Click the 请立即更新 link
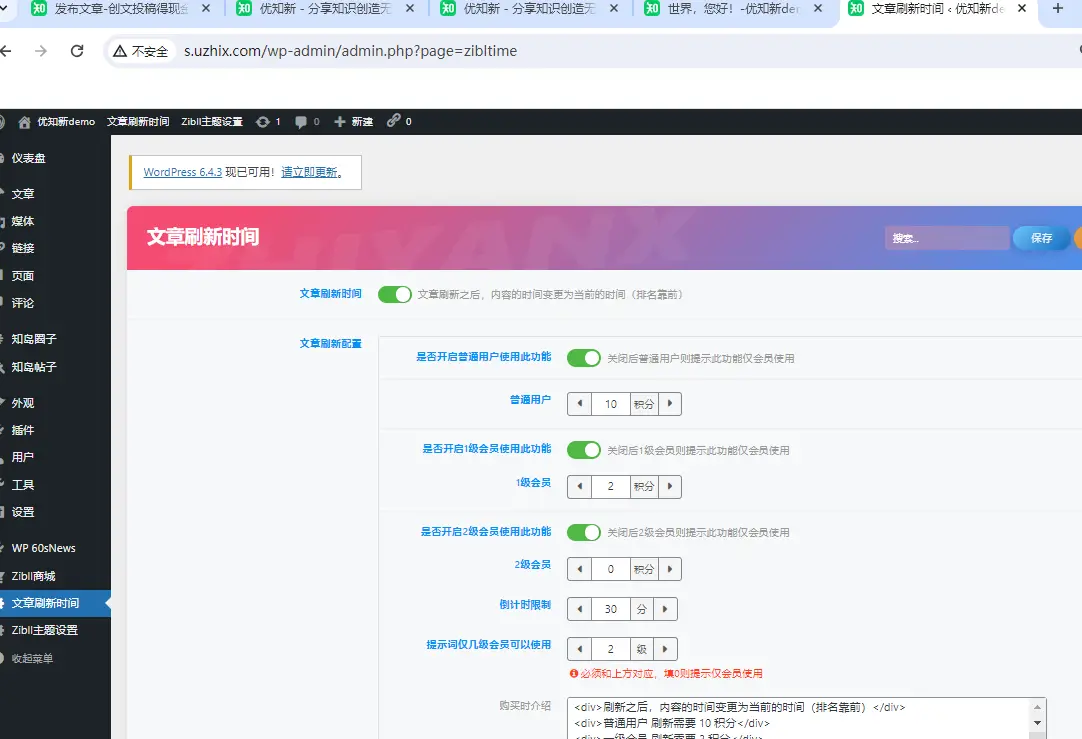The width and height of the screenshot is (1082, 739). [x=311, y=172]
